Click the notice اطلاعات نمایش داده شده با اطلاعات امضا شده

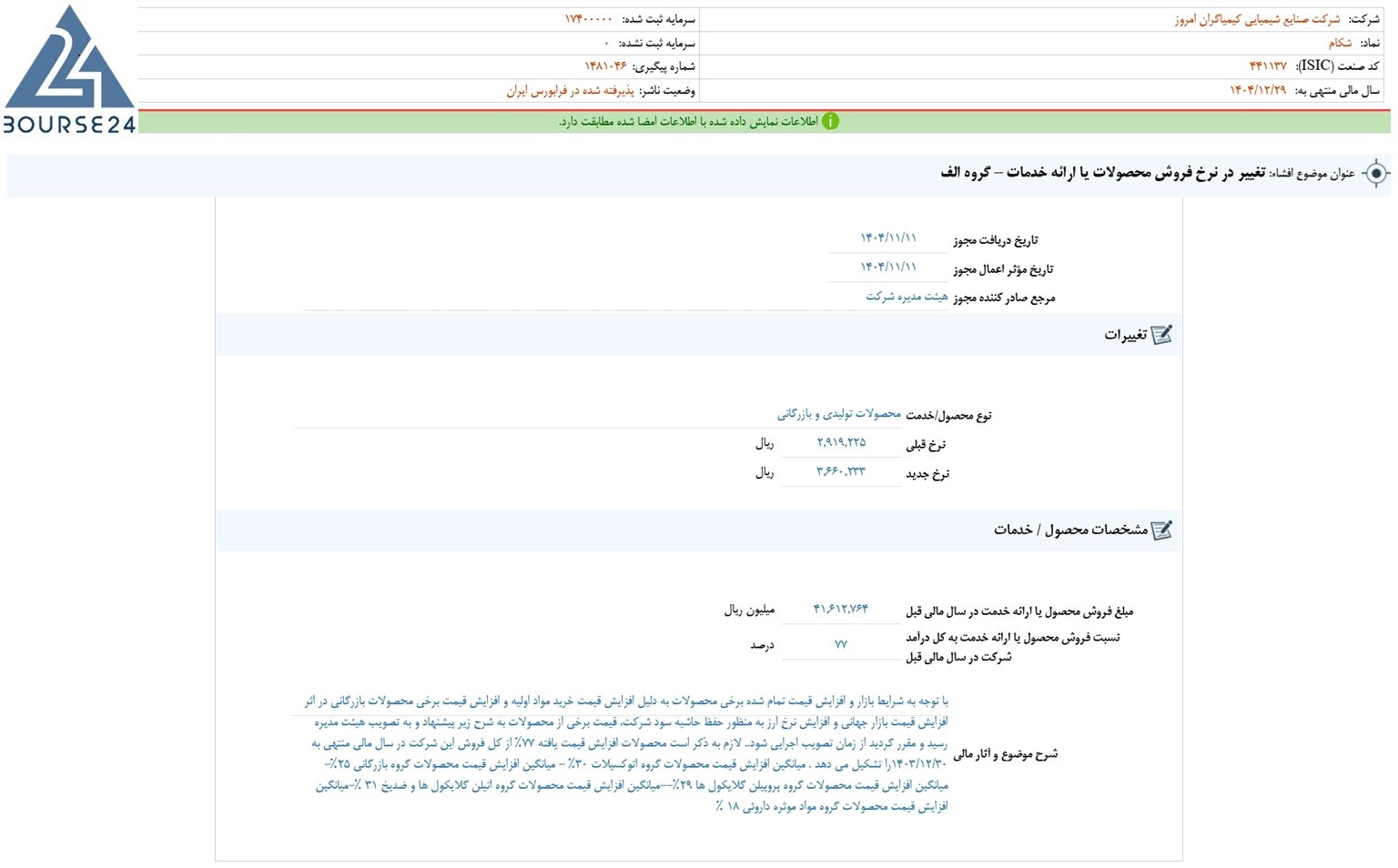[x=688, y=121]
